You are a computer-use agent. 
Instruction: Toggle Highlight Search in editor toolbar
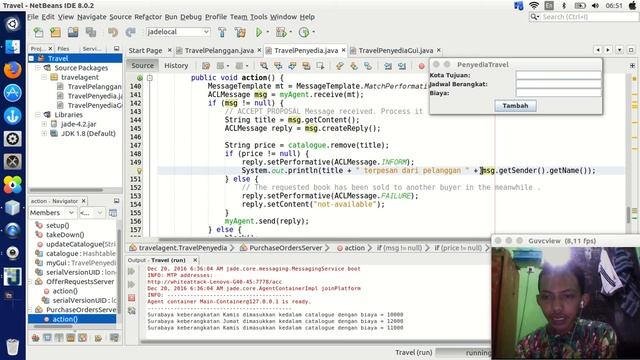coord(306,66)
